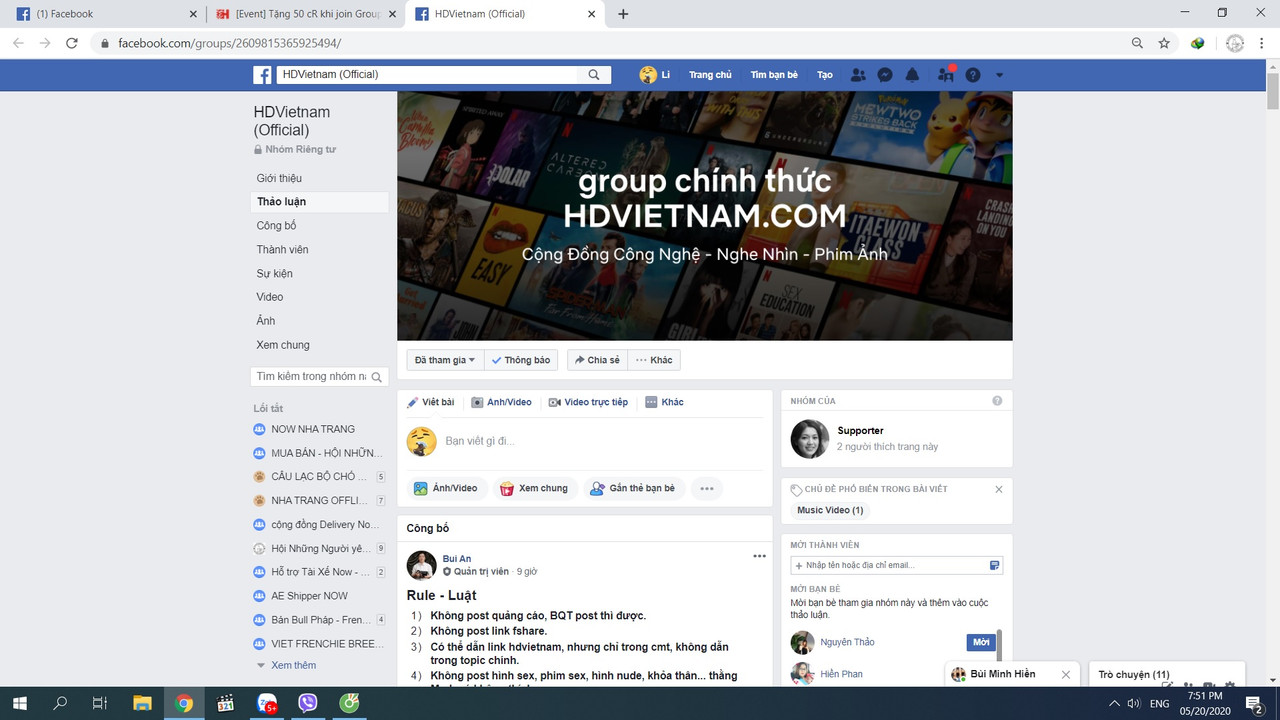
Task: Select the Ảnh/Video composer tab
Action: pyautogui.click(x=502, y=402)
